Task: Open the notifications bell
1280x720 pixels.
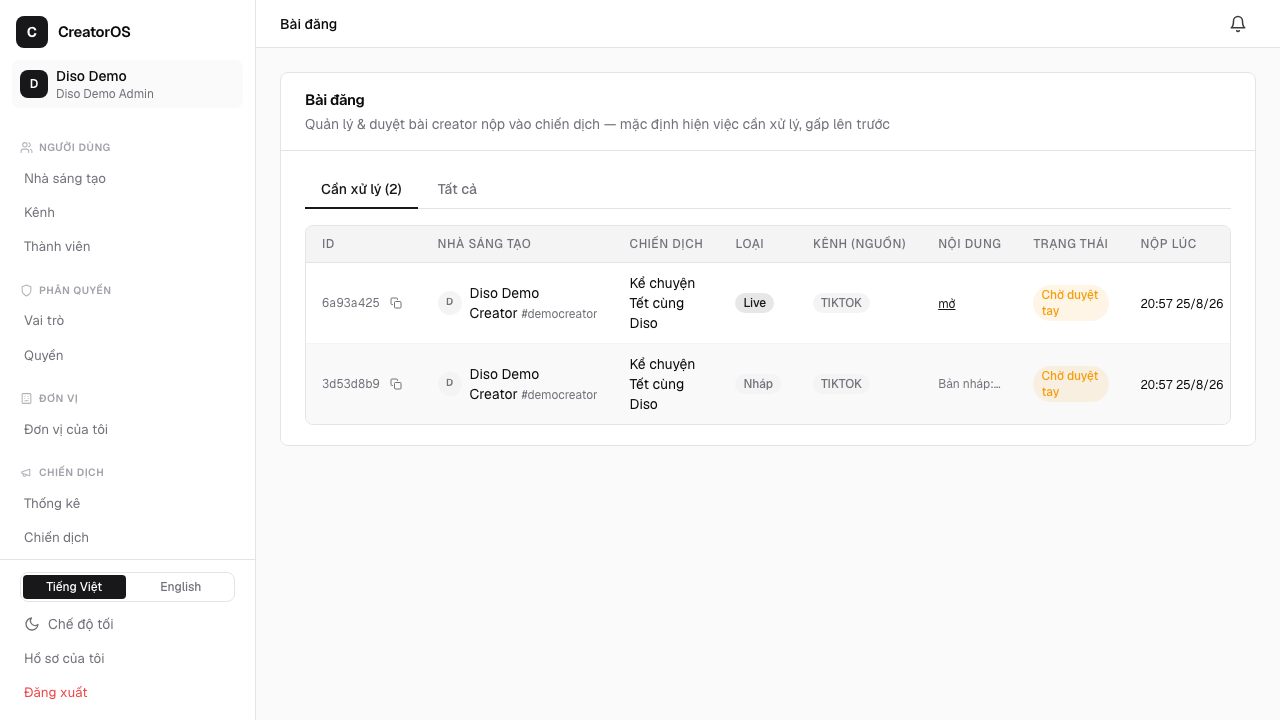Action: click(x=1238, y=24)
